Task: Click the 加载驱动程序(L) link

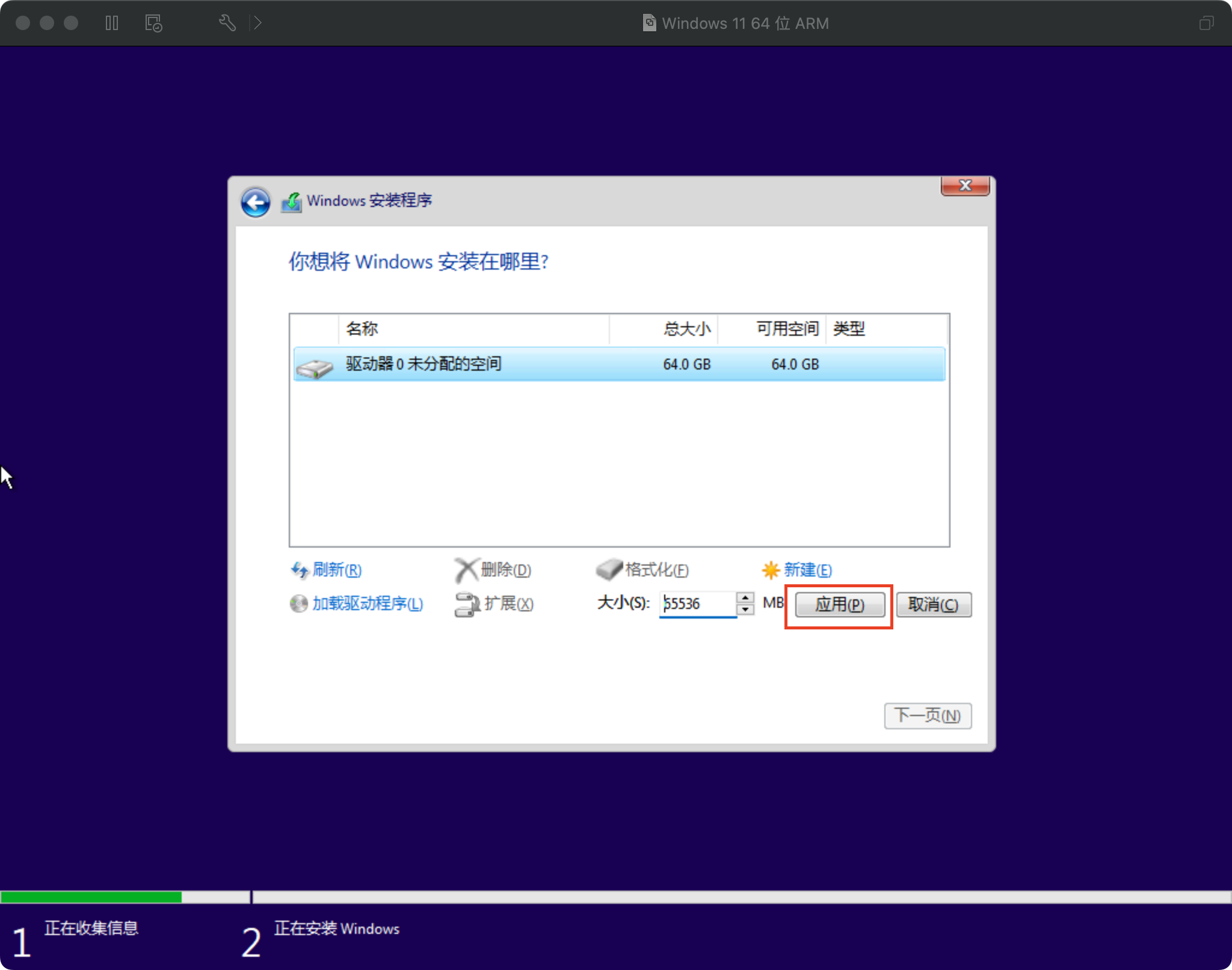Action: 368,604
